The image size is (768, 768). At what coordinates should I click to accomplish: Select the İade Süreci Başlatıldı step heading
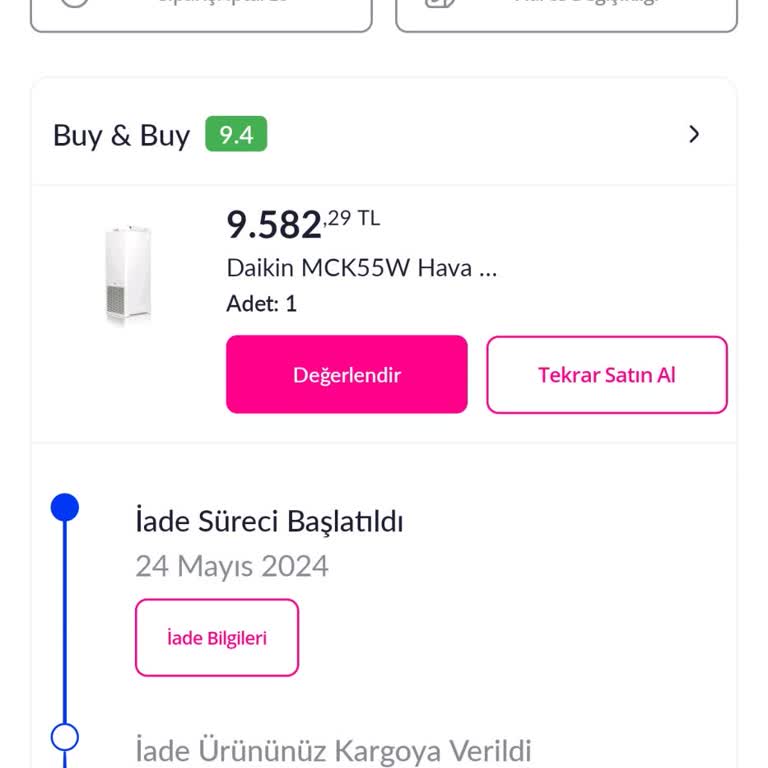point(269,521)
